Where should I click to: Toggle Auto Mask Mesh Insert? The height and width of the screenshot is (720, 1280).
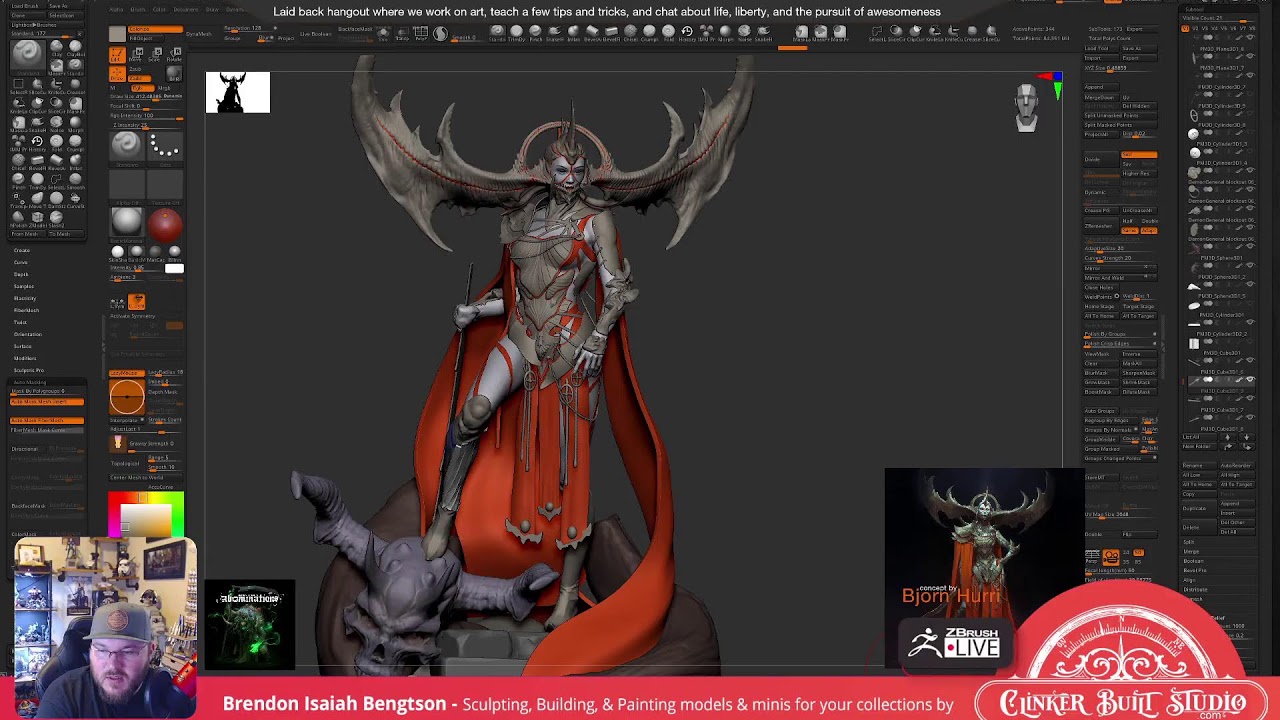(47, 402)
